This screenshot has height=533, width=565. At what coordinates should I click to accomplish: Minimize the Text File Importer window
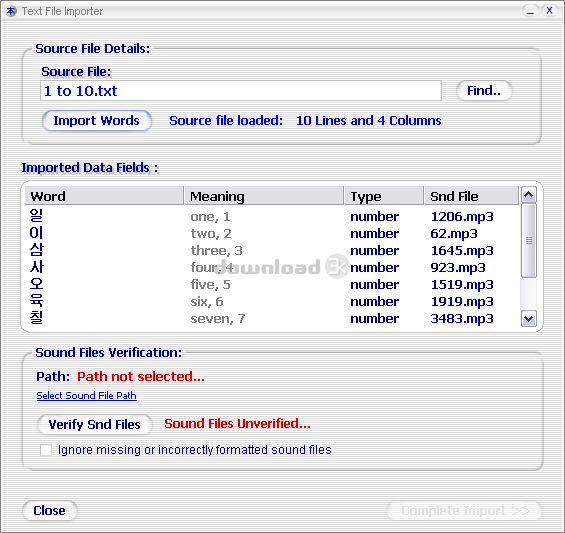tap(530, 11)
